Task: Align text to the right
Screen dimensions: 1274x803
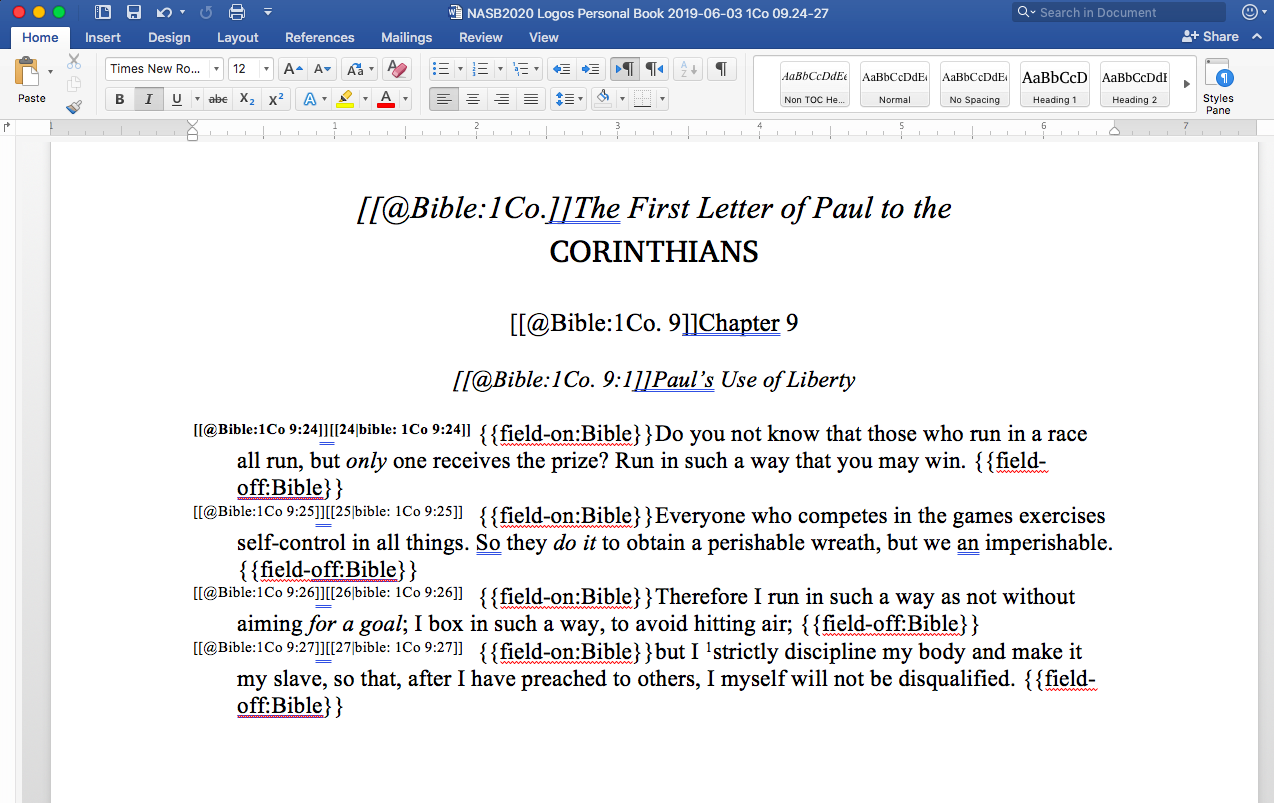Action: pos(502,99)
